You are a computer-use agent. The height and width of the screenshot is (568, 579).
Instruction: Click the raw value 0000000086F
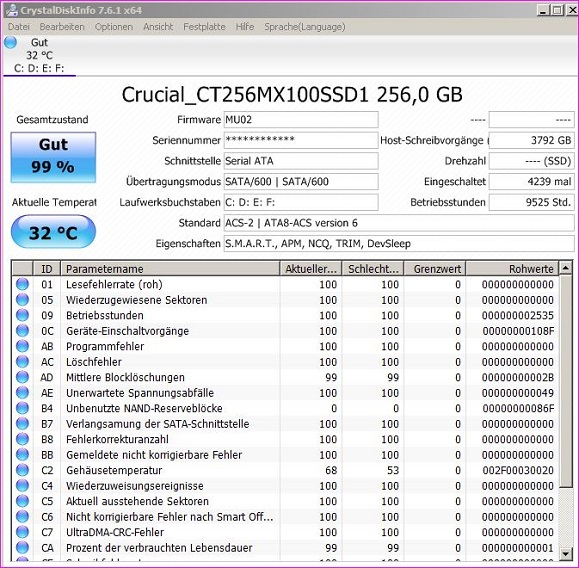pos(518,408)
